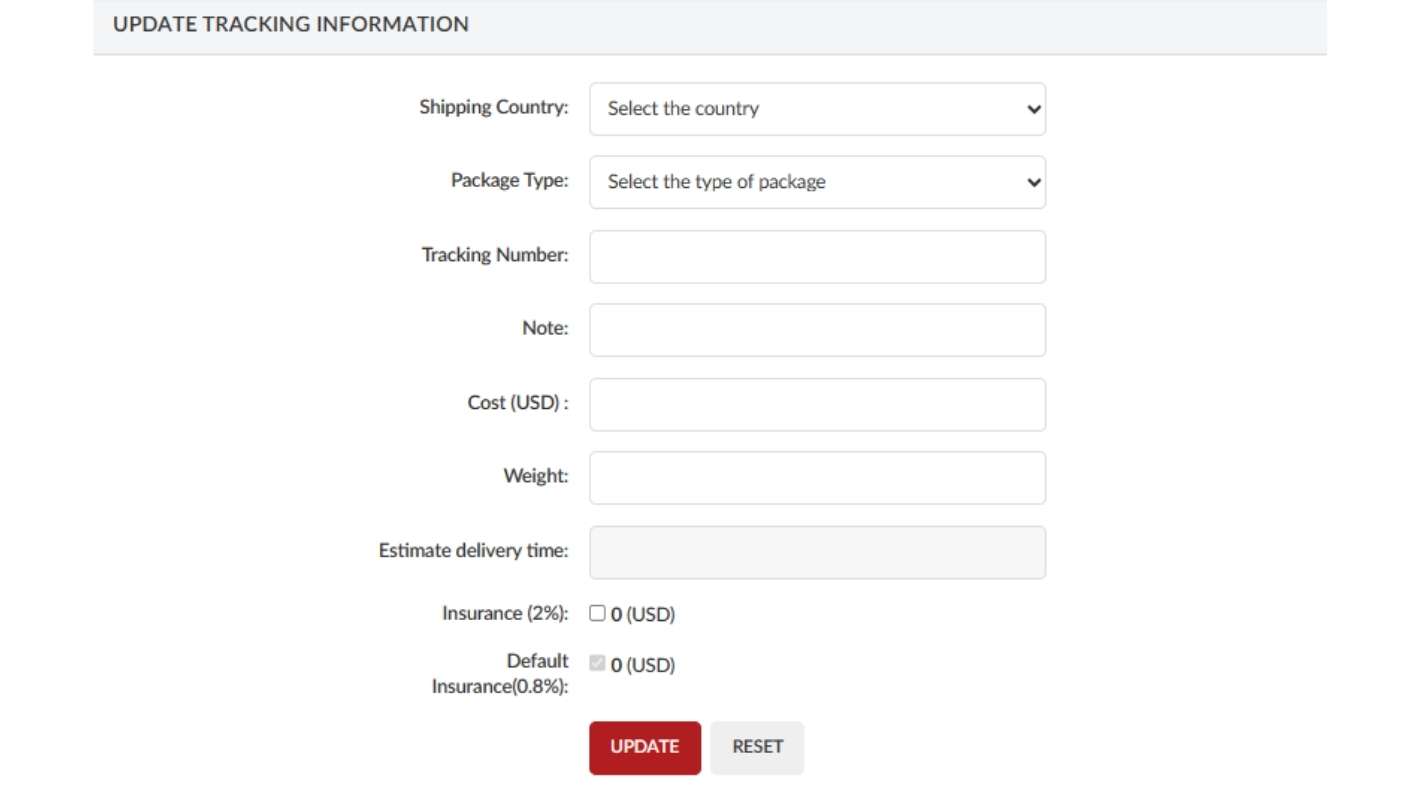
Task: Click into the Tracking Number field
Action: [816, 257]
